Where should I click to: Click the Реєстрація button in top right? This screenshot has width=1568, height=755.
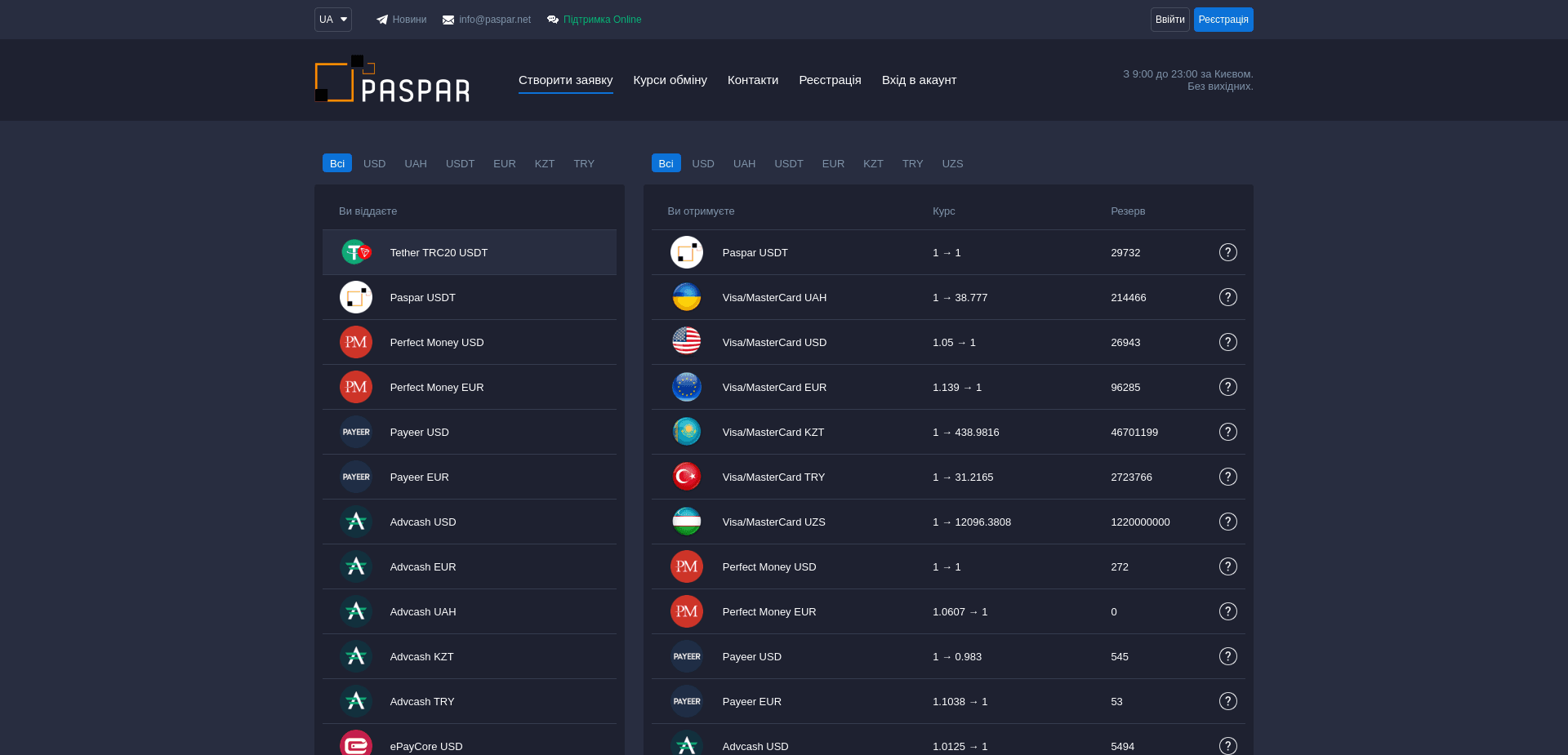1223,19
